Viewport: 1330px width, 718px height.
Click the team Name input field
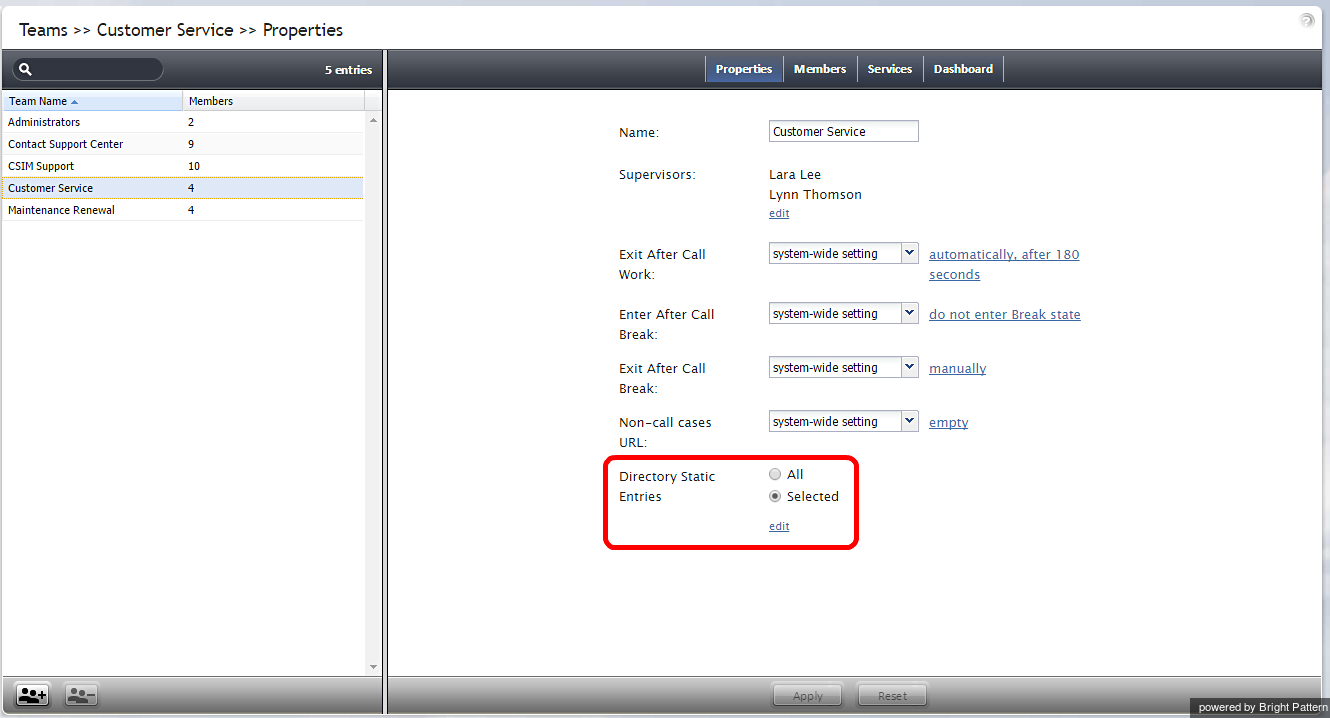(x=844, y=132)
